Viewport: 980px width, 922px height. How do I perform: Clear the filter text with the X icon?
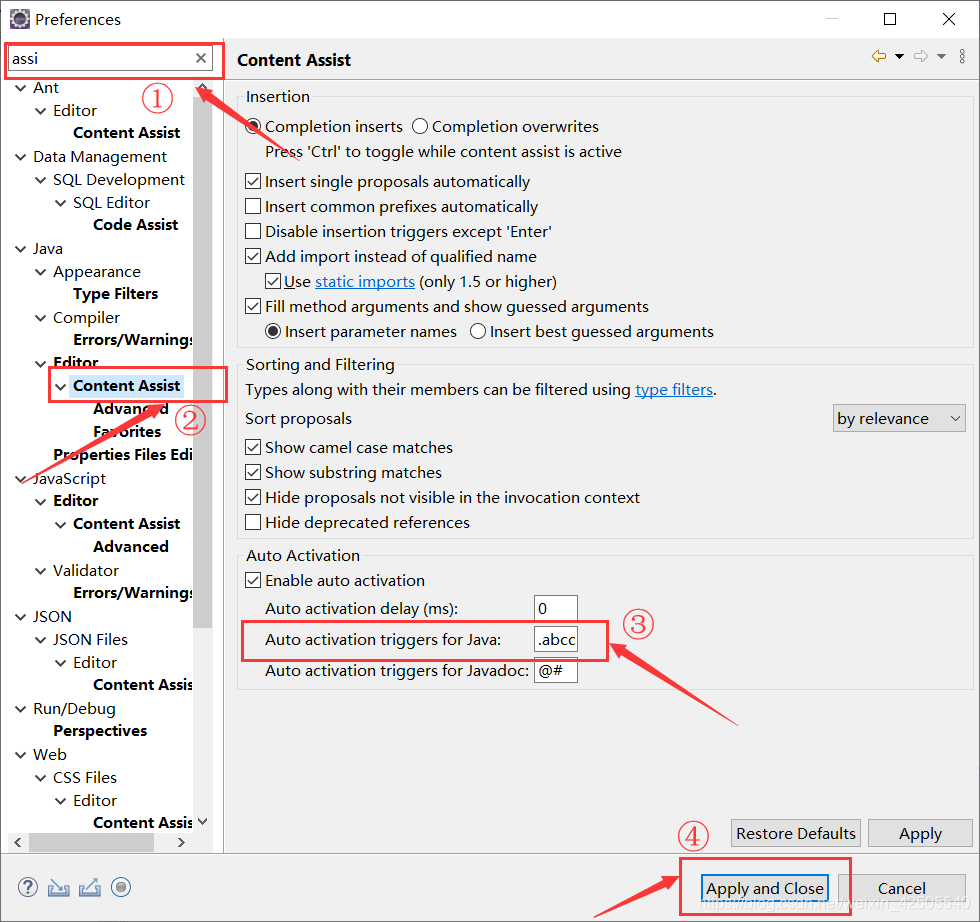click(201, 58)
